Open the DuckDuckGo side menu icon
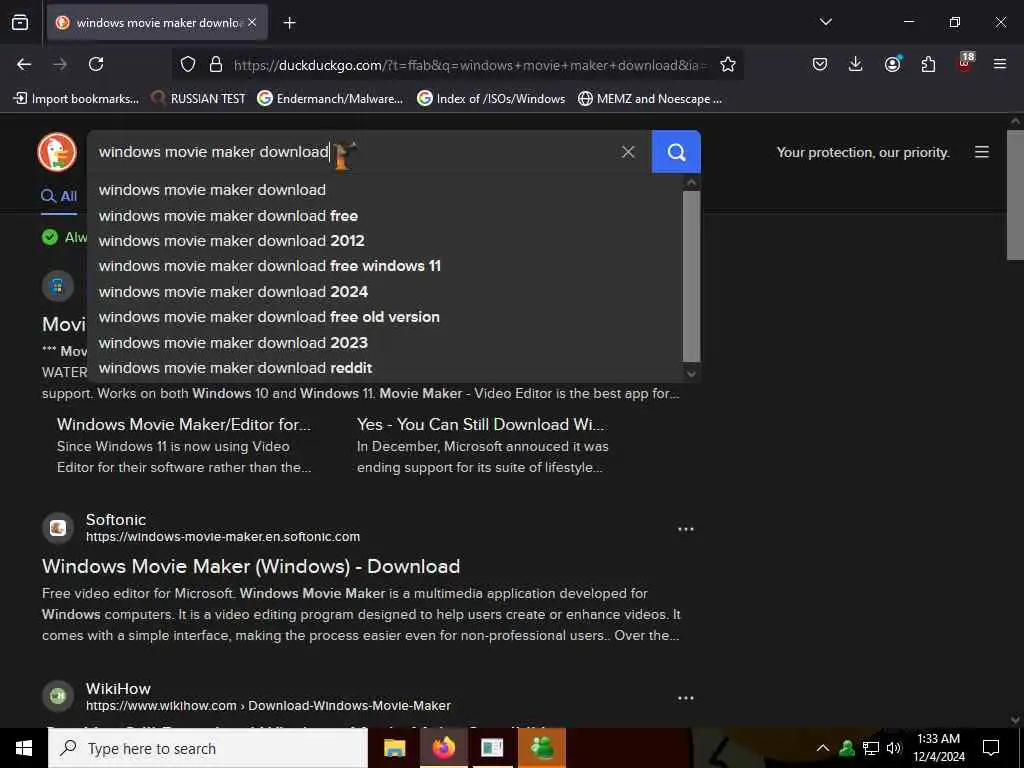The image size is (1024, 768). click(x=982, y=152)
